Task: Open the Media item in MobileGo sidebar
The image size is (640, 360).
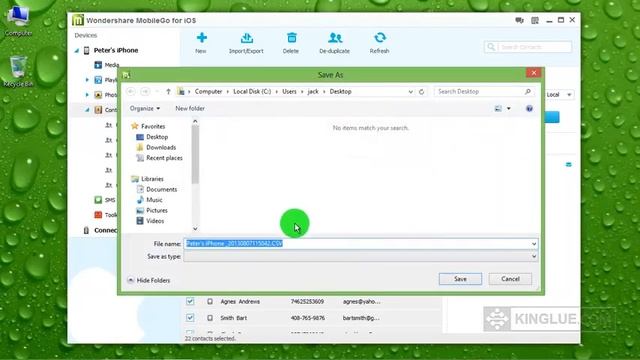Action: click(107, 65)
